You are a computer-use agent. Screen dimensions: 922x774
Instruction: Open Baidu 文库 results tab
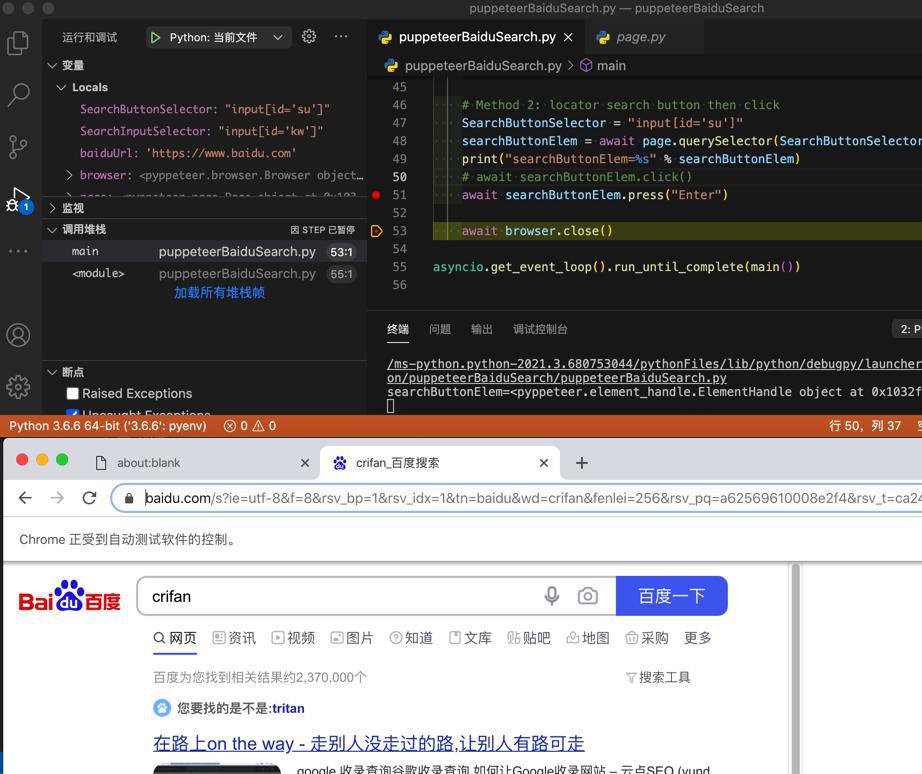[x=470, y=638]
